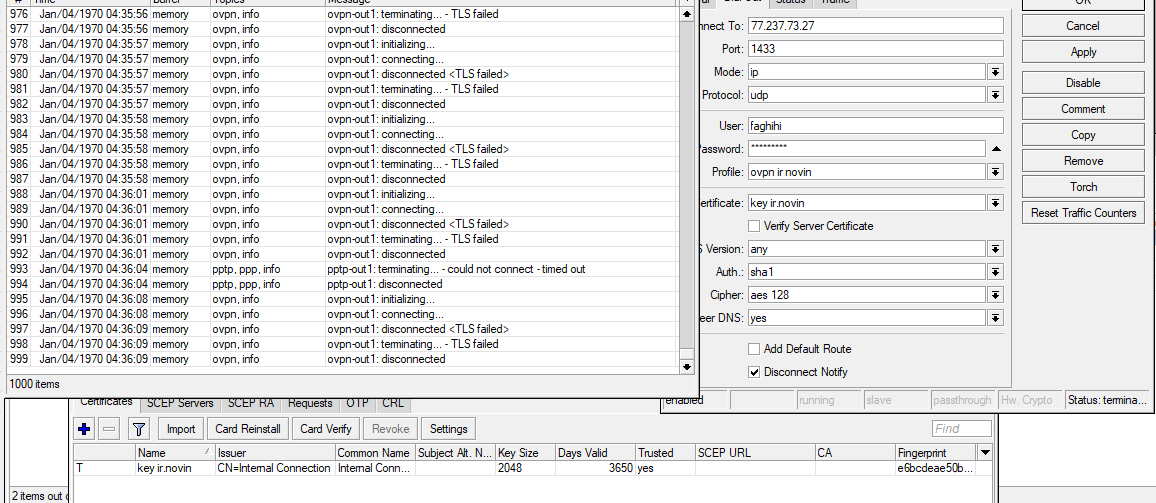Switch to the Certificates tab

[106, 402]
